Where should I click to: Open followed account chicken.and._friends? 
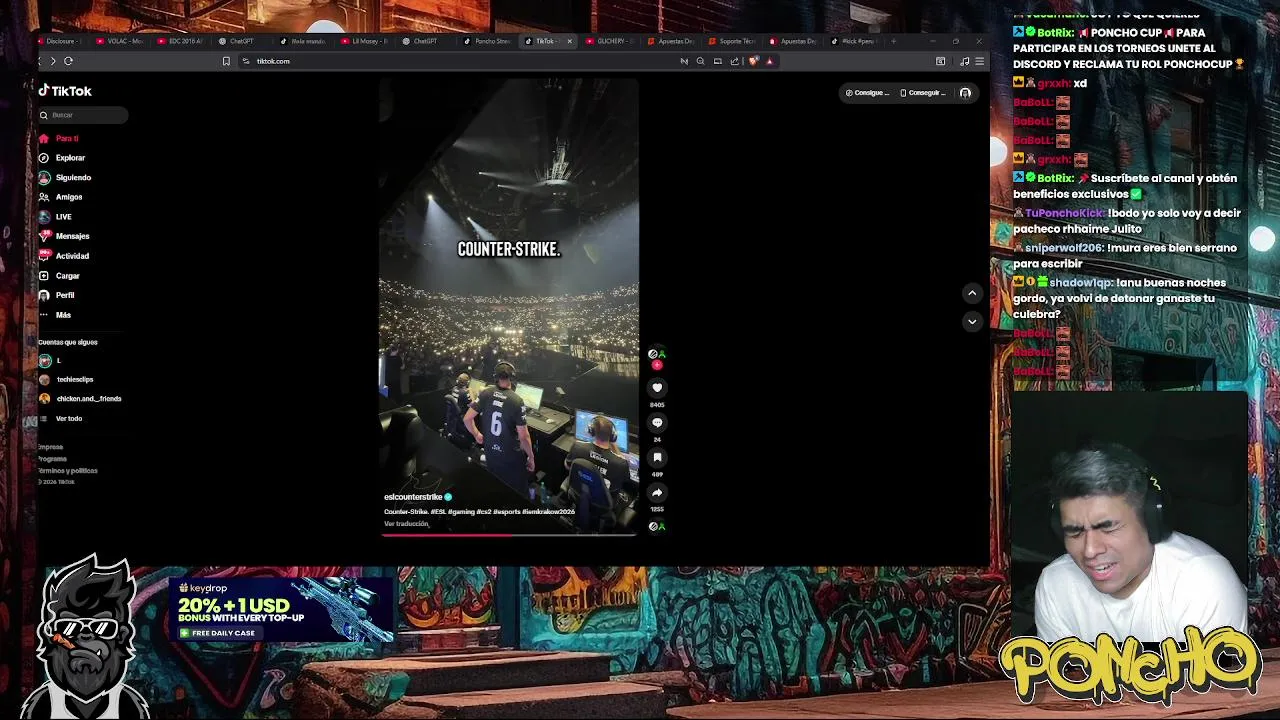(80, 399)
